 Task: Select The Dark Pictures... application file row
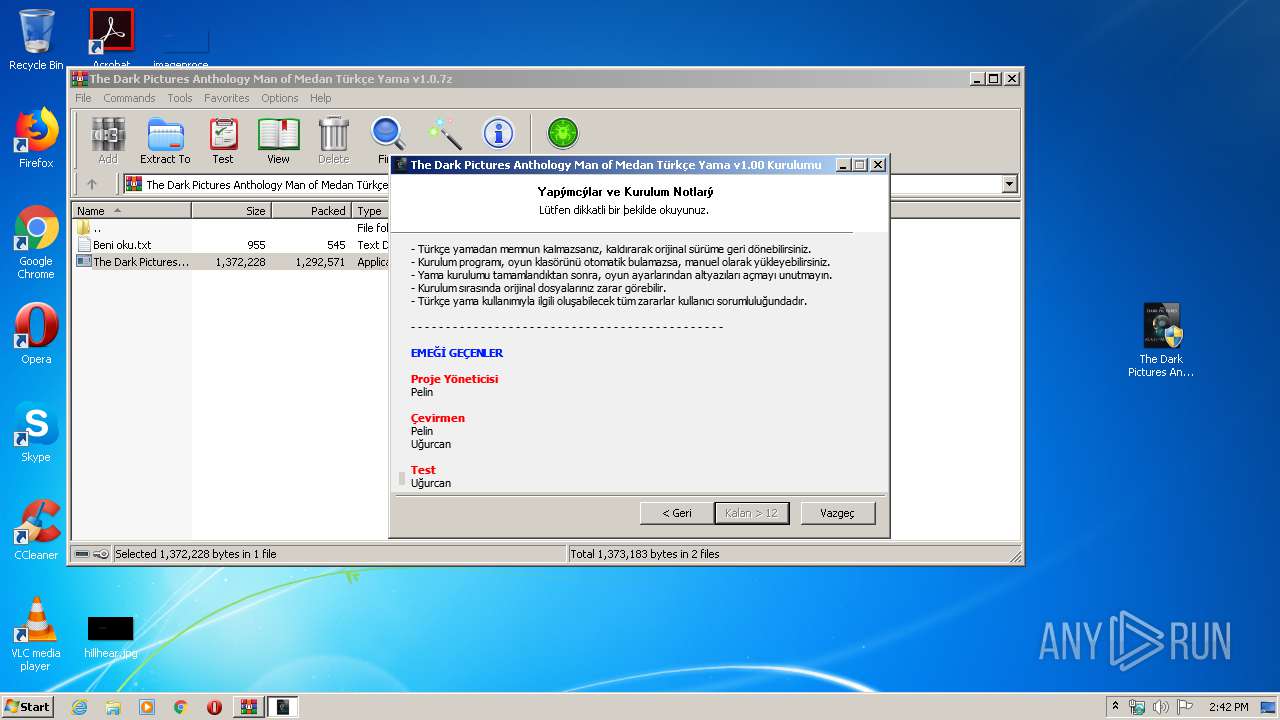232,262
